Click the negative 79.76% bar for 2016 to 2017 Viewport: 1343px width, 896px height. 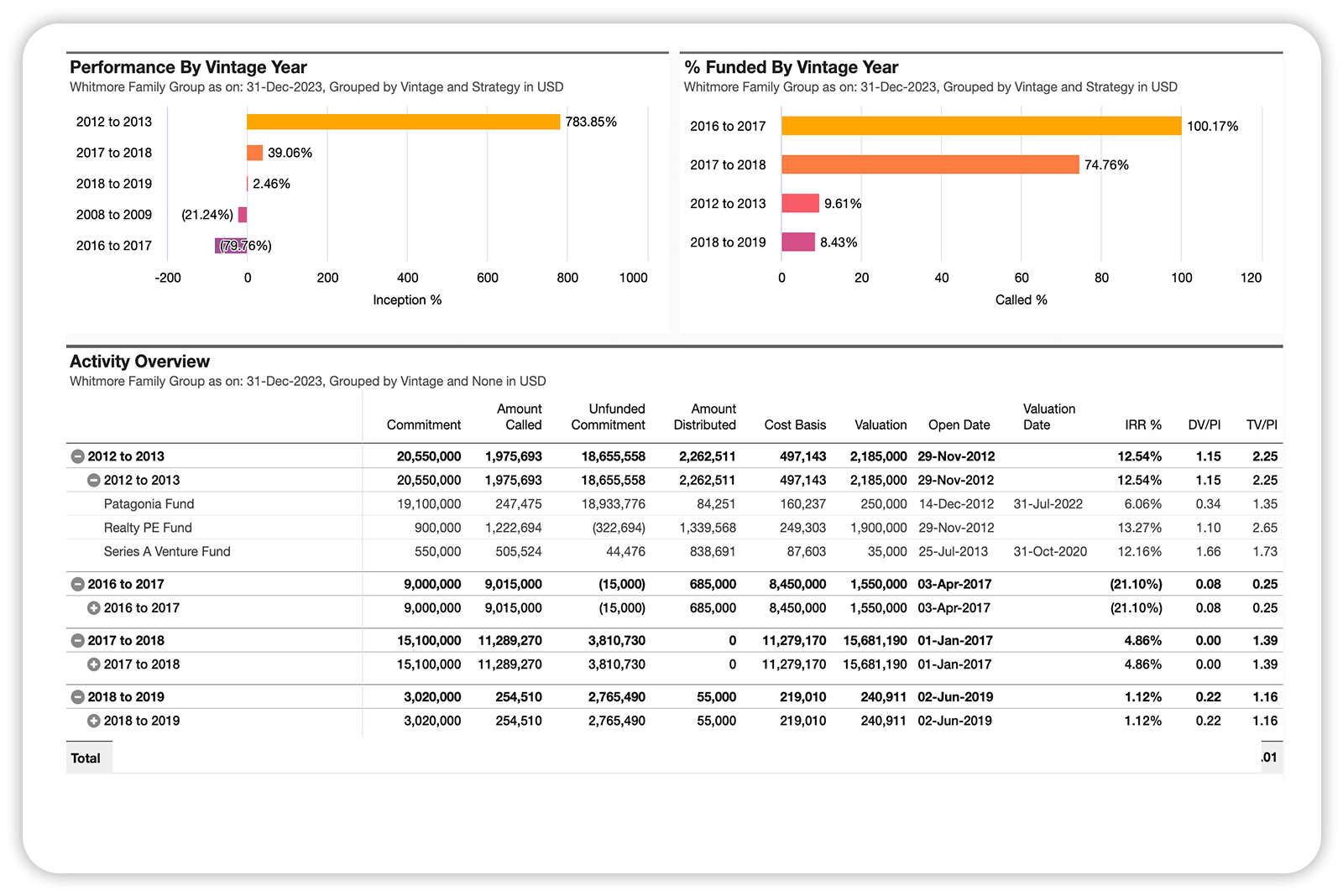coord(231,246)
